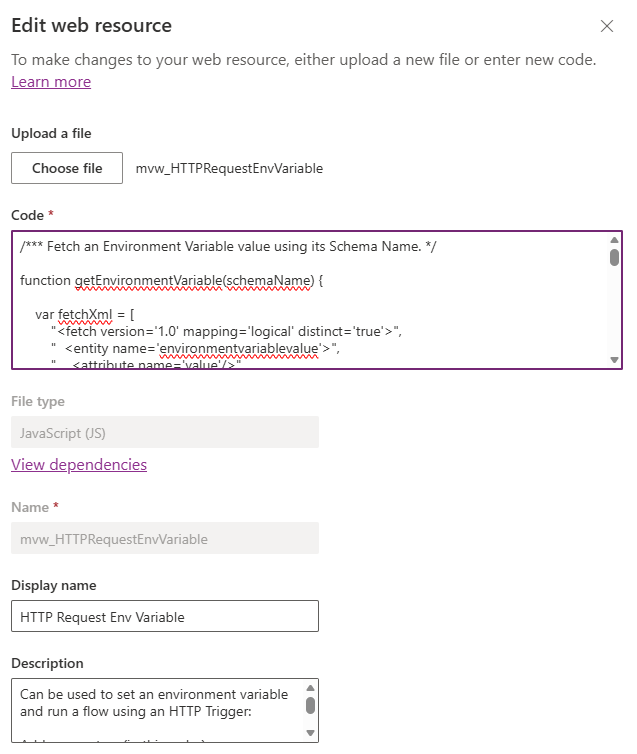The height and width of the screenshot is (754, 637).
Task: Click the Name field mvw_HTTPRequestEnvVariable
Action: [165, 538]
